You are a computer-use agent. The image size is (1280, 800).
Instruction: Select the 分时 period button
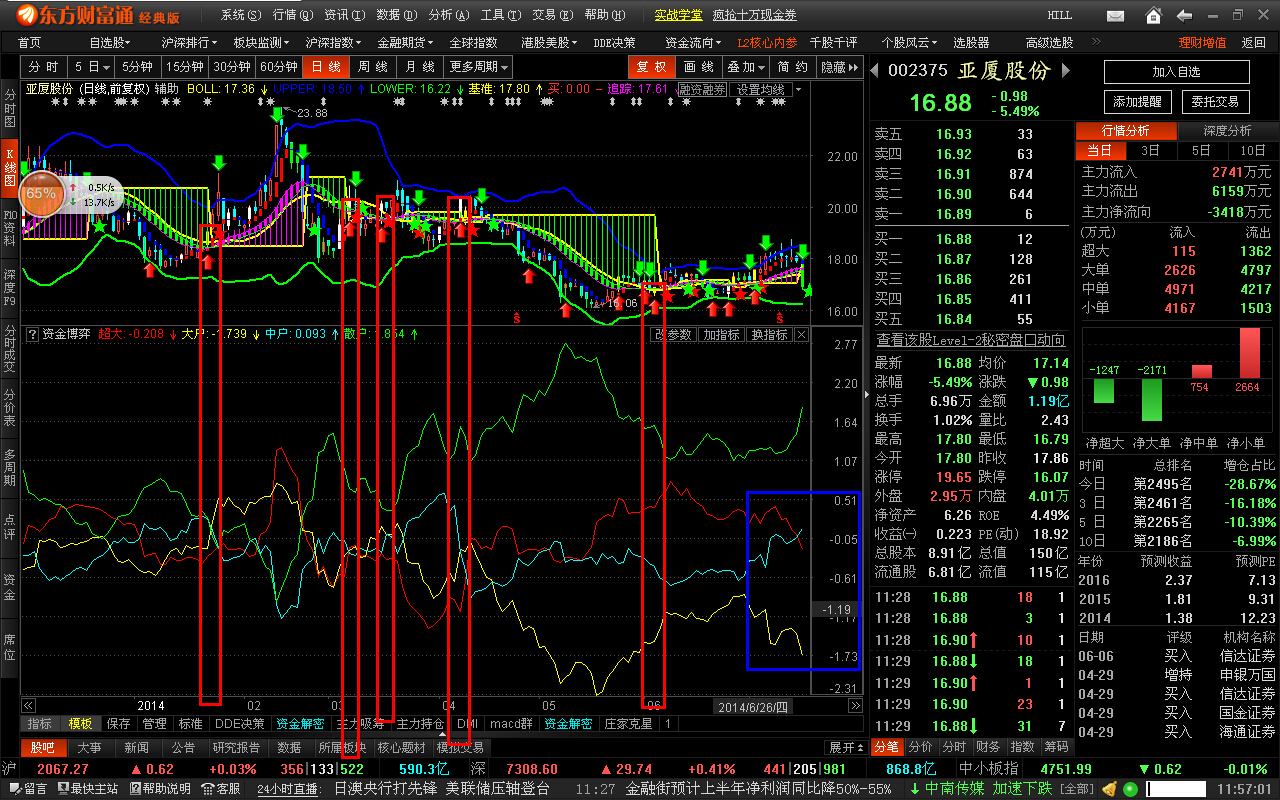45,67
